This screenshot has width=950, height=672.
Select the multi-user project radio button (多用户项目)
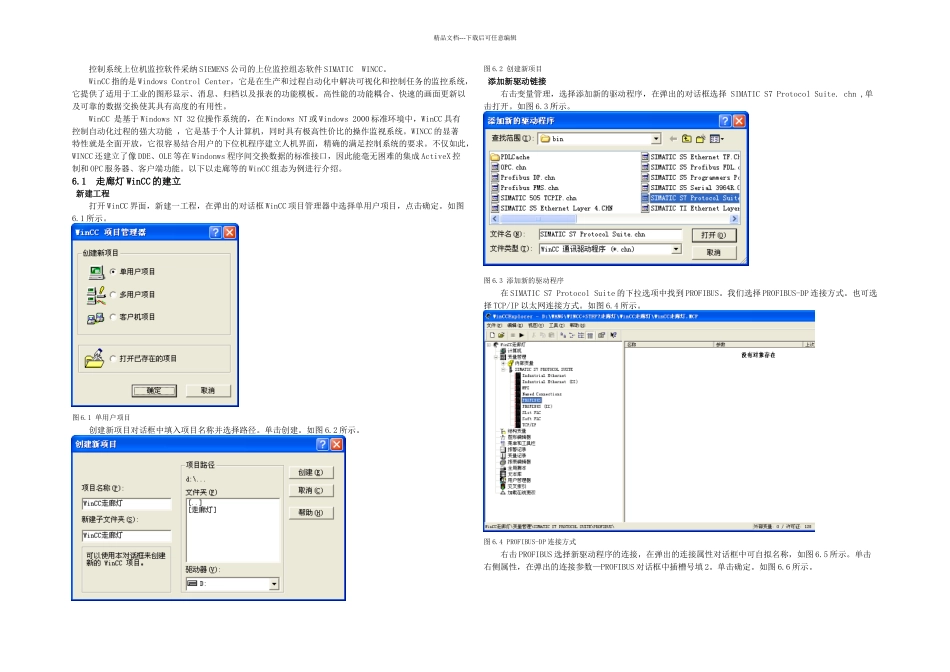(113, 294)
